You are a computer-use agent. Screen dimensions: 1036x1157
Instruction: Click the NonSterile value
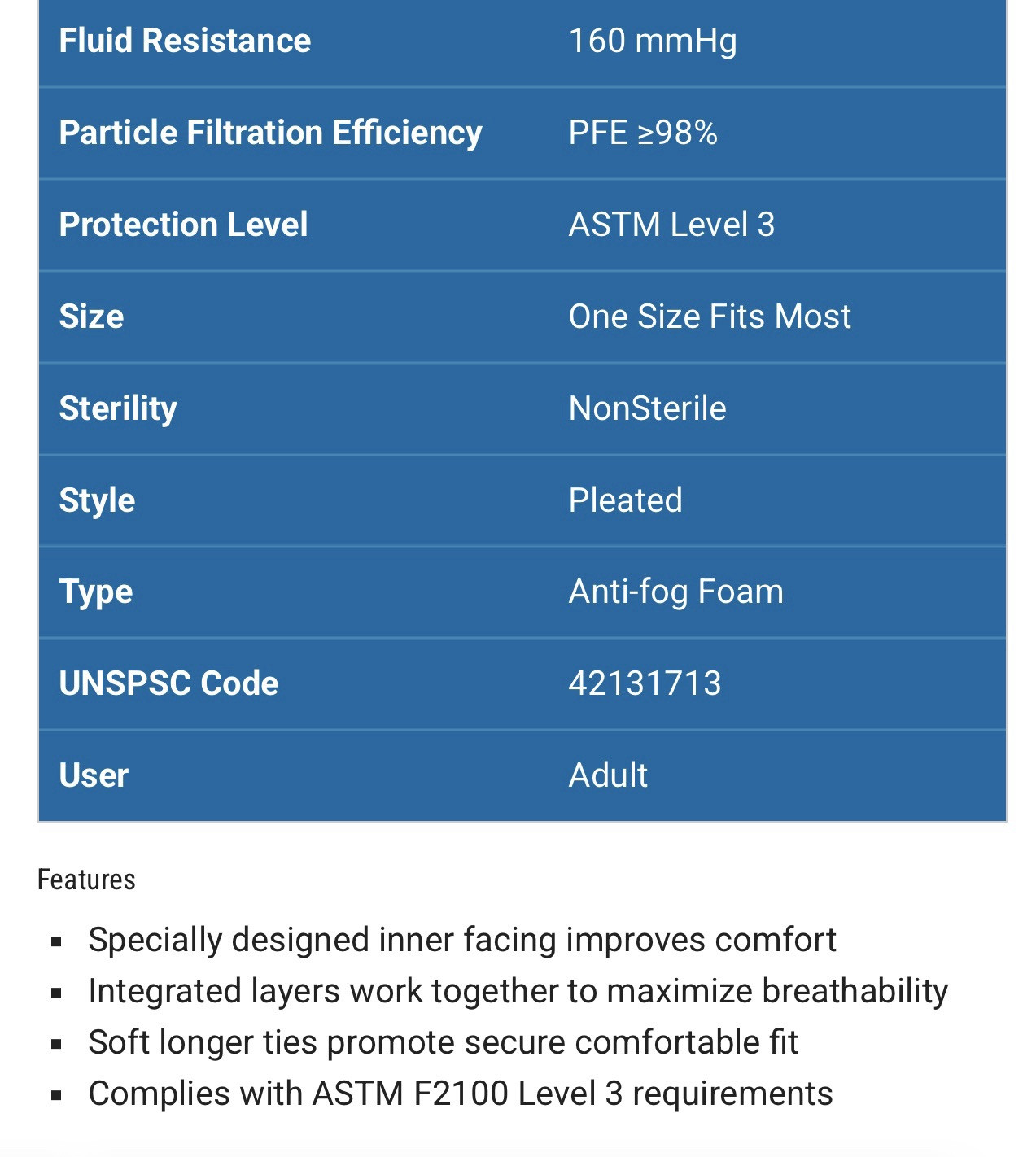pos(647,408)
